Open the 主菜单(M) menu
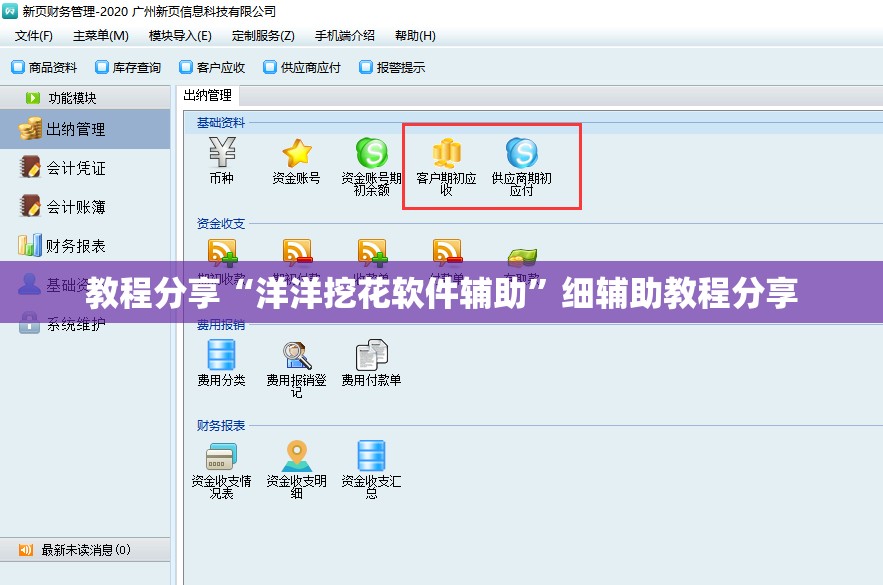This screenshot has height=585, width=883. pos(101,36)
